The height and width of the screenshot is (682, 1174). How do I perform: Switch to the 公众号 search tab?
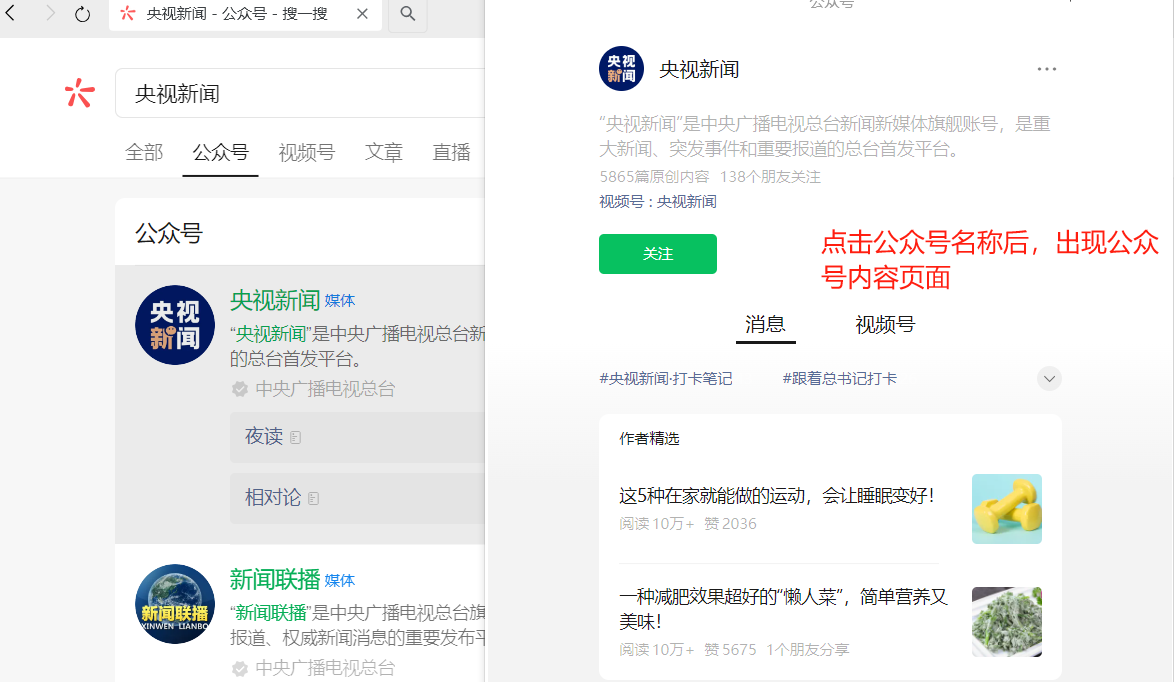(220, 153)
